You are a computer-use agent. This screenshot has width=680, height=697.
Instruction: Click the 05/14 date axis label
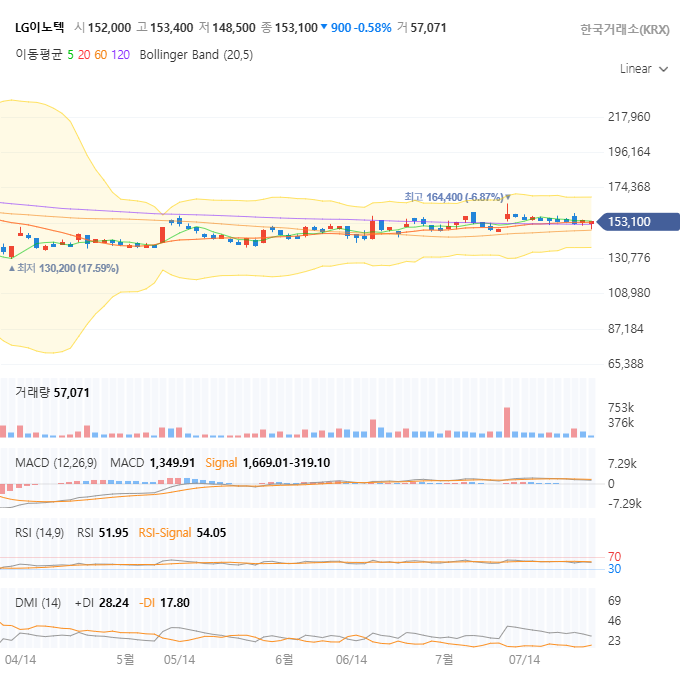[179, 660]
